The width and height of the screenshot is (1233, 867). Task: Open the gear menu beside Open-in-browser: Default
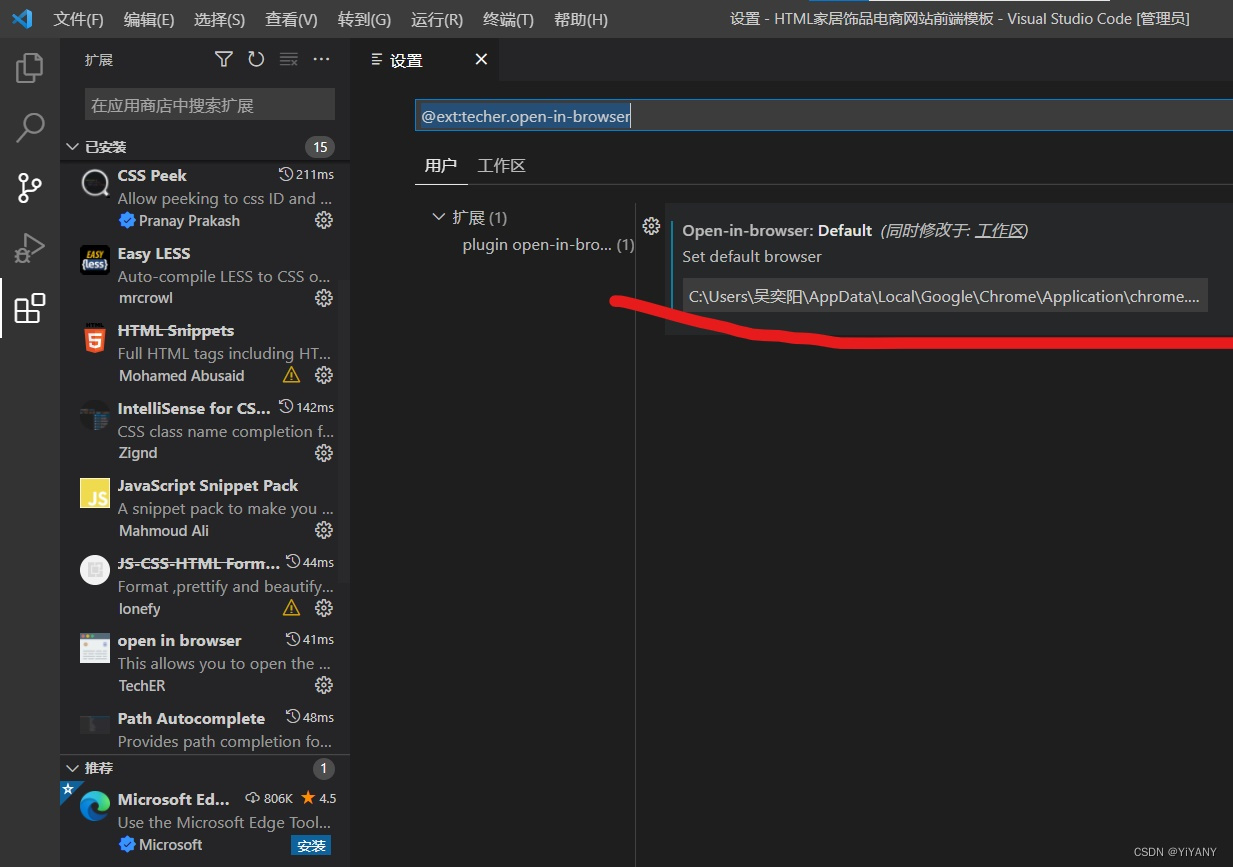click(x=652, y=226)
